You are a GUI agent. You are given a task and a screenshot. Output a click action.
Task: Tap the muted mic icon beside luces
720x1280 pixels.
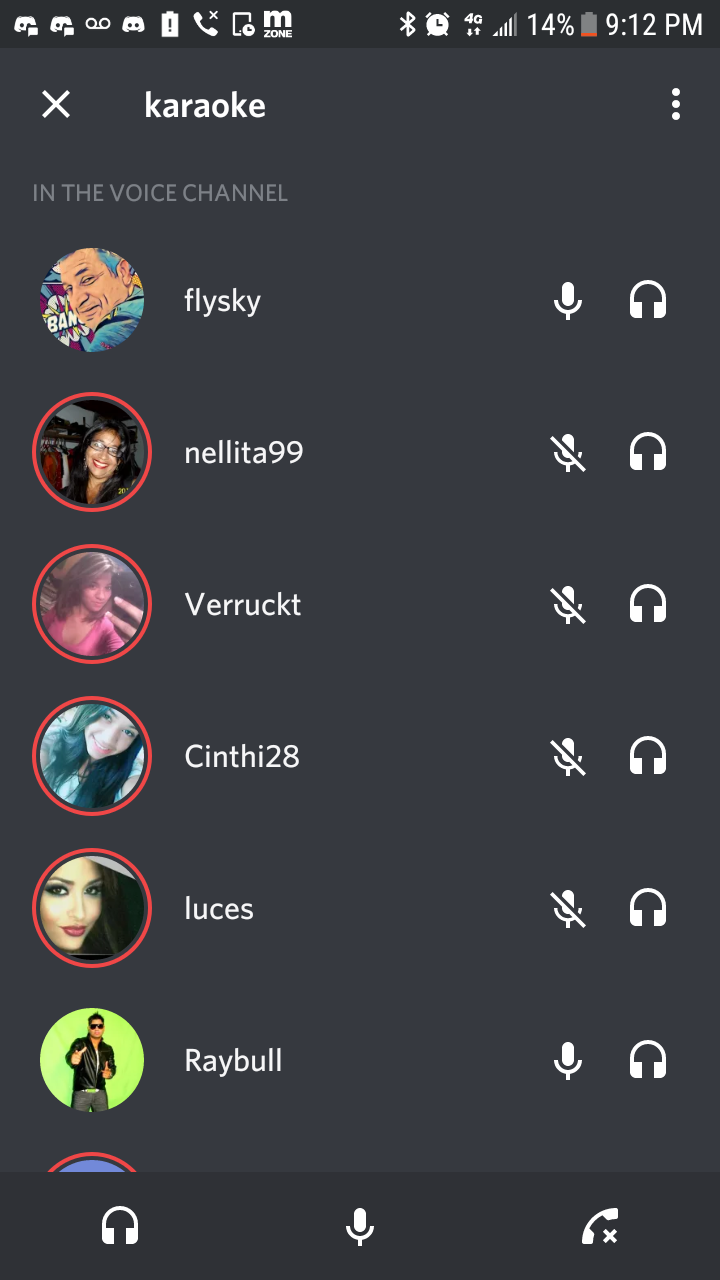568,908
